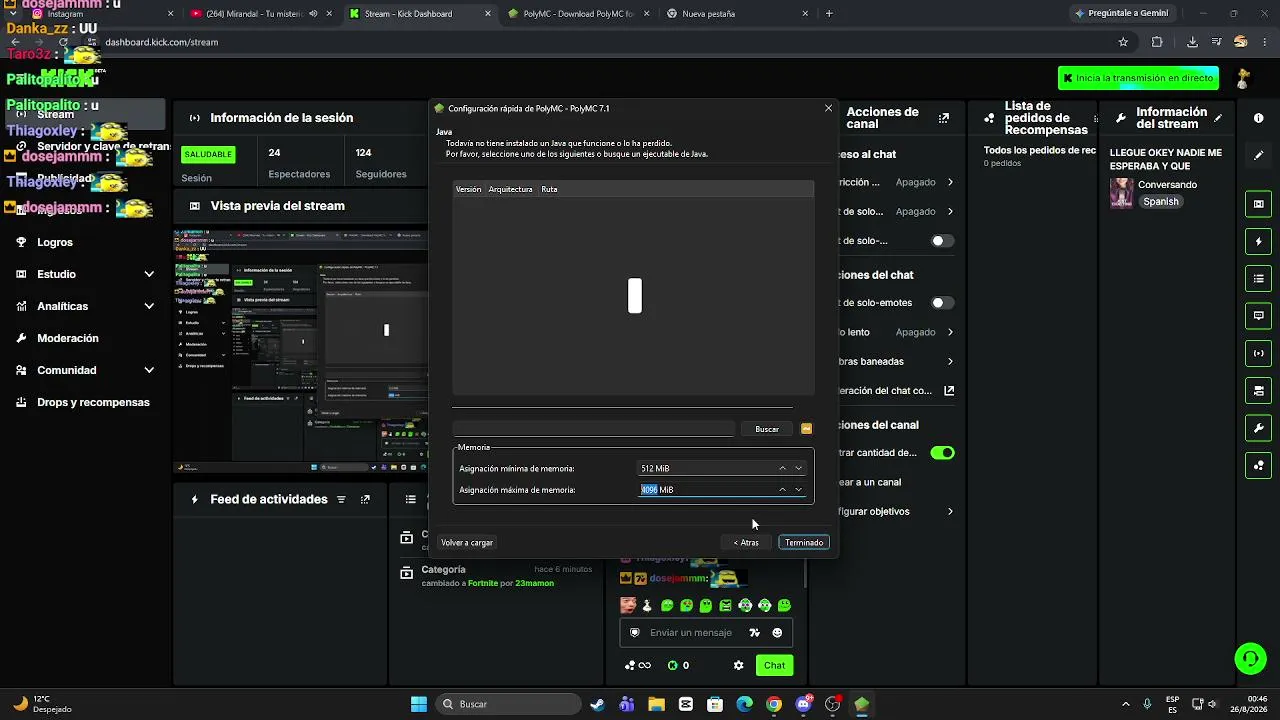Open the Fortnite category link
This screenshot has width=1280, height=720.
482,583
